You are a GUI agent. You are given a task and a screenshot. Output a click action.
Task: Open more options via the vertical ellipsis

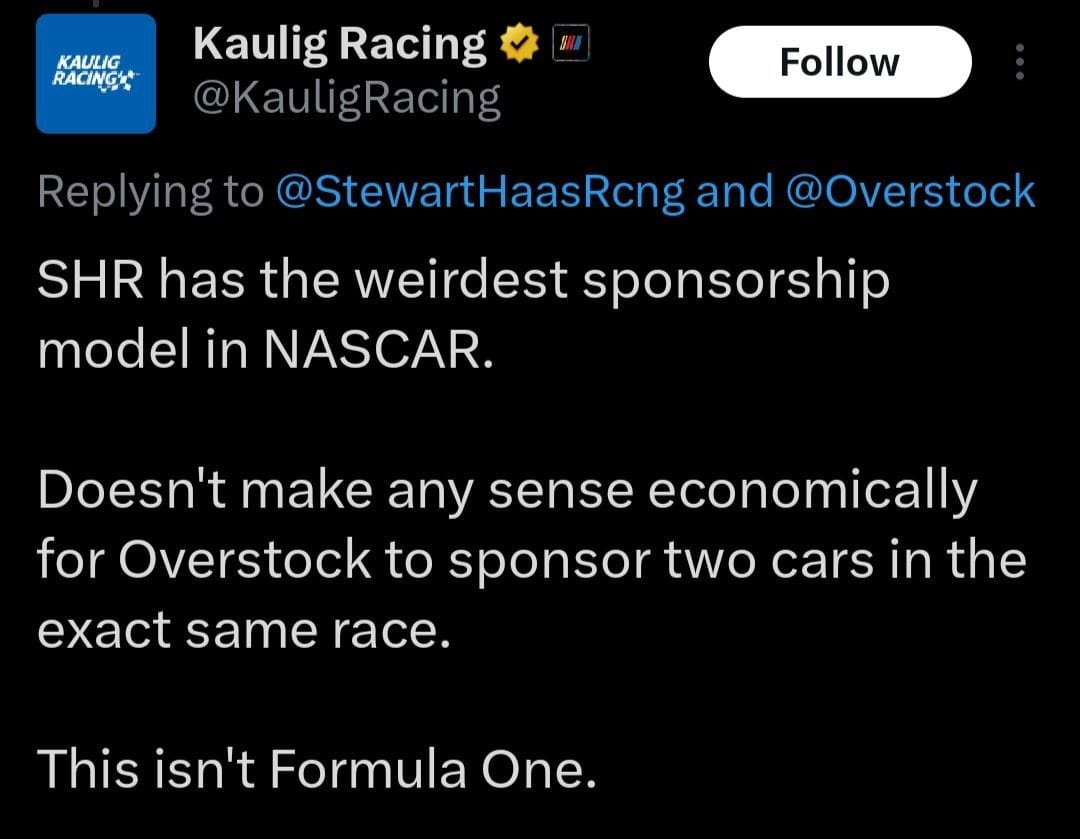[x=1022, y=62]
